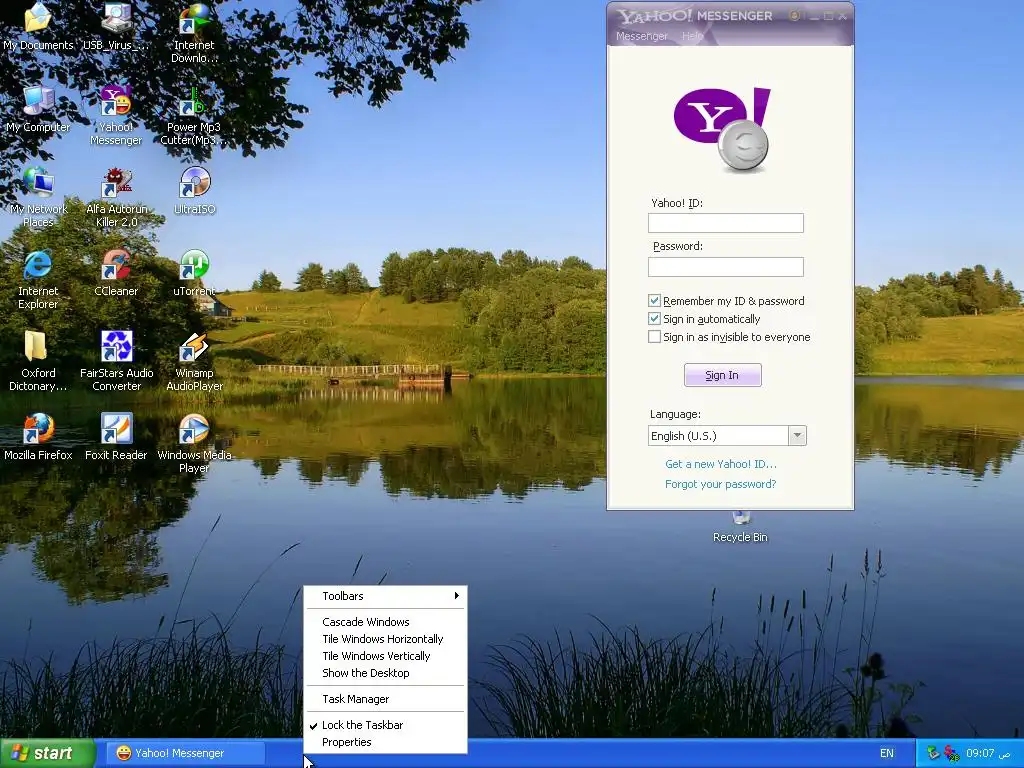Click the second tray icon next to clock

click(951, 754)
